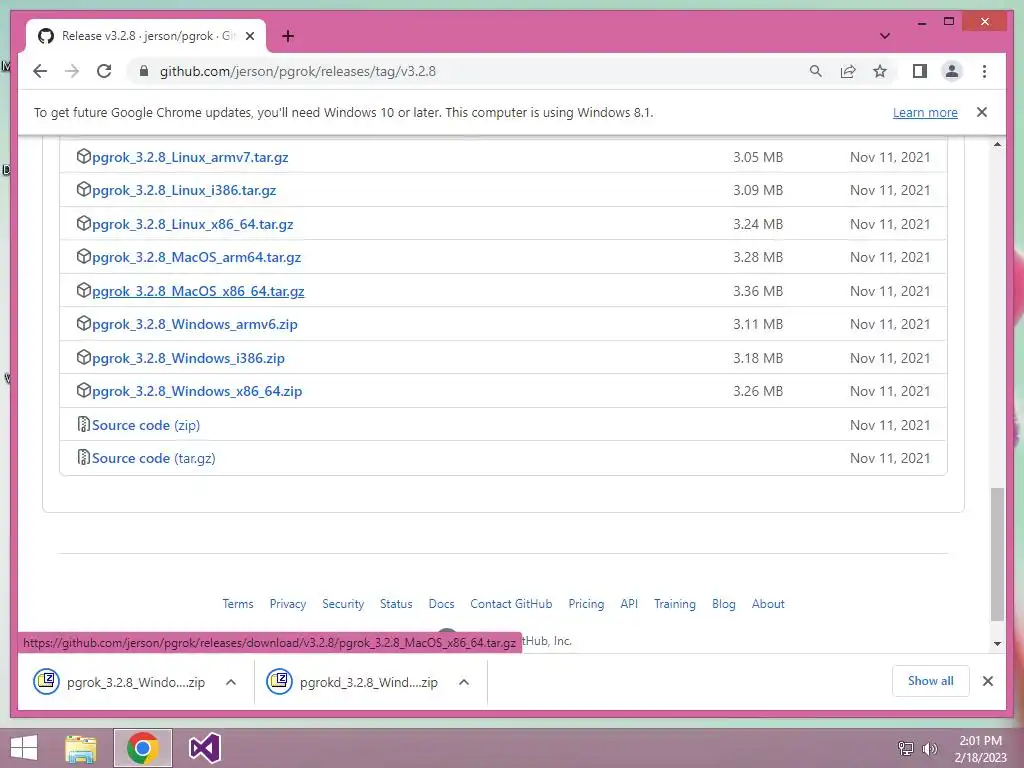Image resolution: width=1024 pixels, height=768 pixels.
Task: Open the Privacy footer link
Action: (x=288, y=604)
